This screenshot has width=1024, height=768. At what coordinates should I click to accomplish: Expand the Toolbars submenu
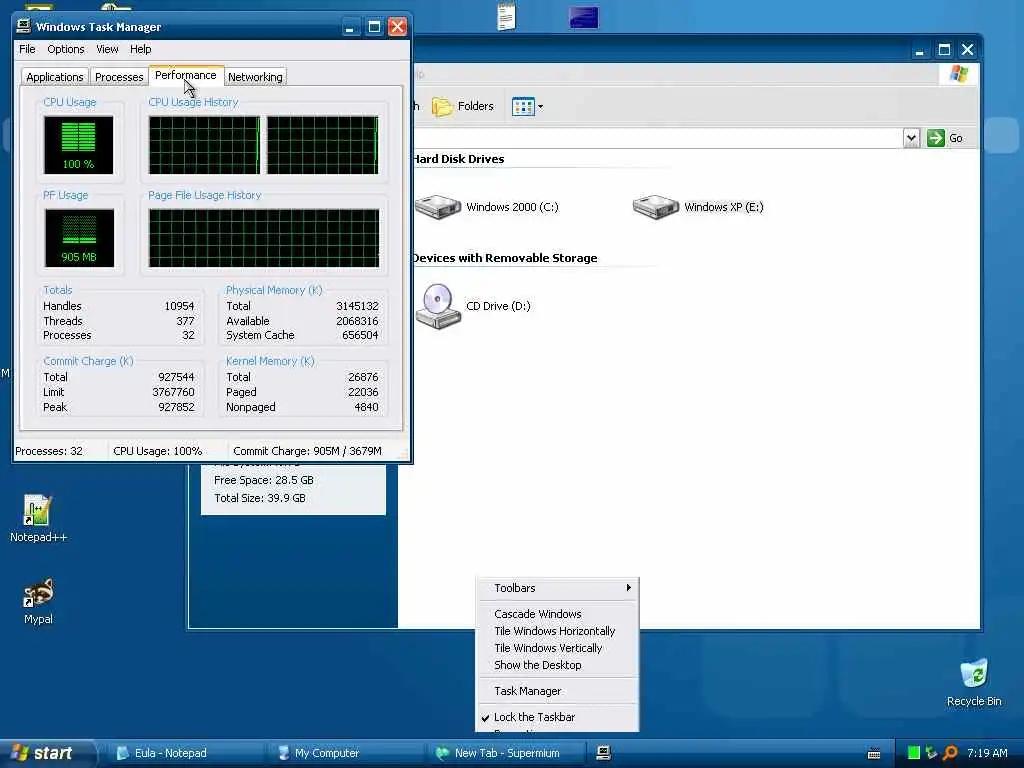557,588
